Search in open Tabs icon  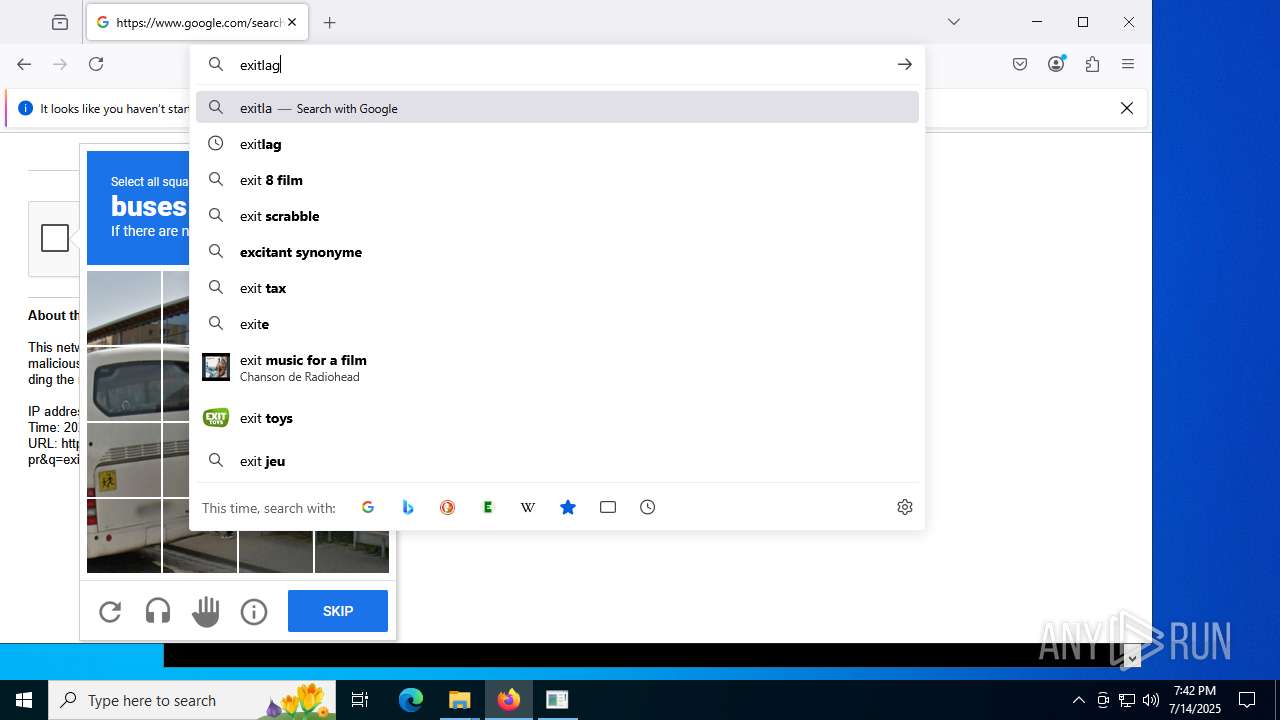tap(608, 507)
